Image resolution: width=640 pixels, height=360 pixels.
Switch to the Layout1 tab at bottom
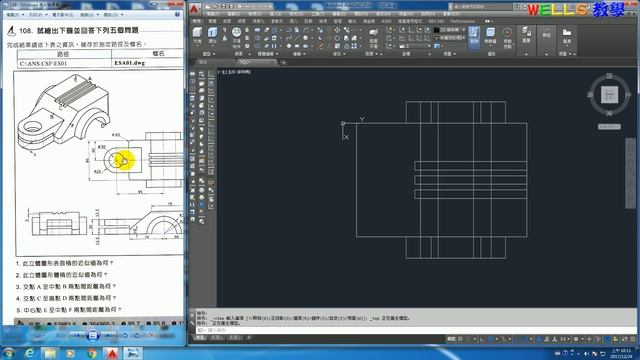217,338
